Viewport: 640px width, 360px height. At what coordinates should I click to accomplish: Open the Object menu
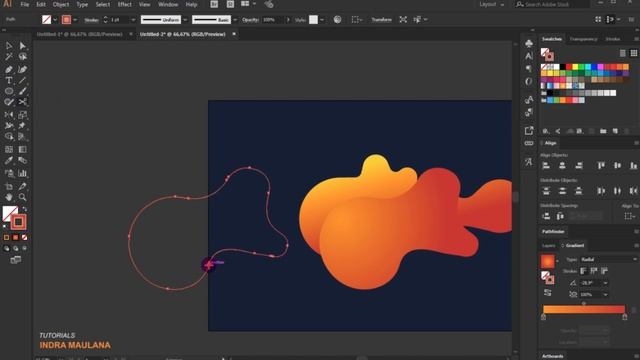(61, 4)
